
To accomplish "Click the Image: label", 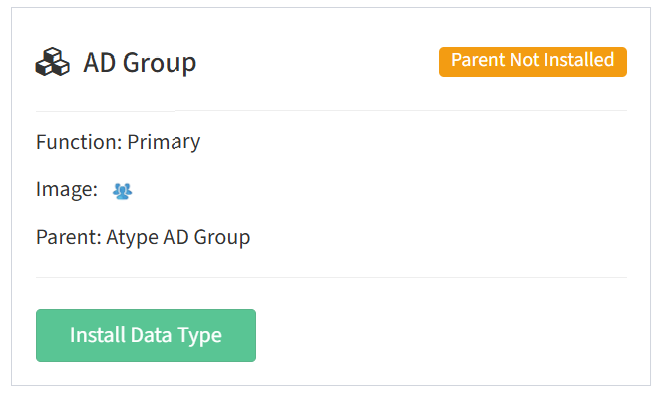I will click(67, 190).
